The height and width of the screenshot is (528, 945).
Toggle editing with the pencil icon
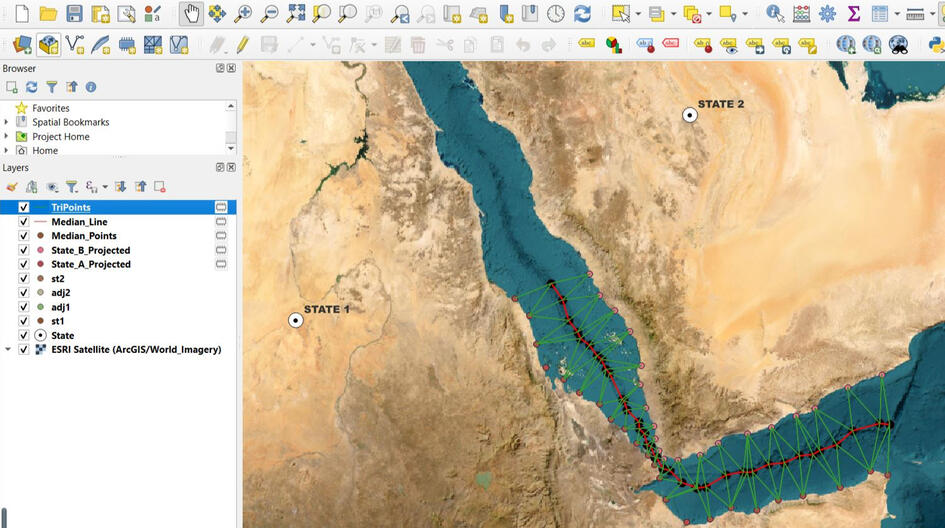click(242, 45)
